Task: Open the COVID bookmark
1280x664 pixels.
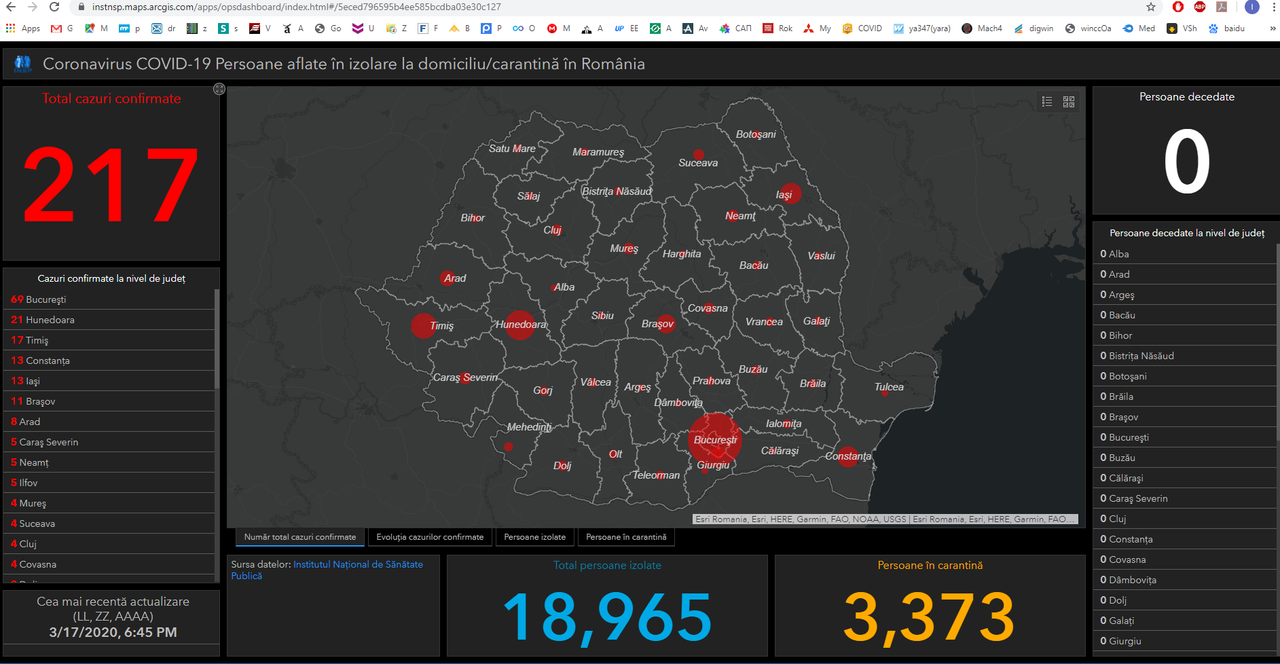Action: pyautogui.click(x=862, y=29)
